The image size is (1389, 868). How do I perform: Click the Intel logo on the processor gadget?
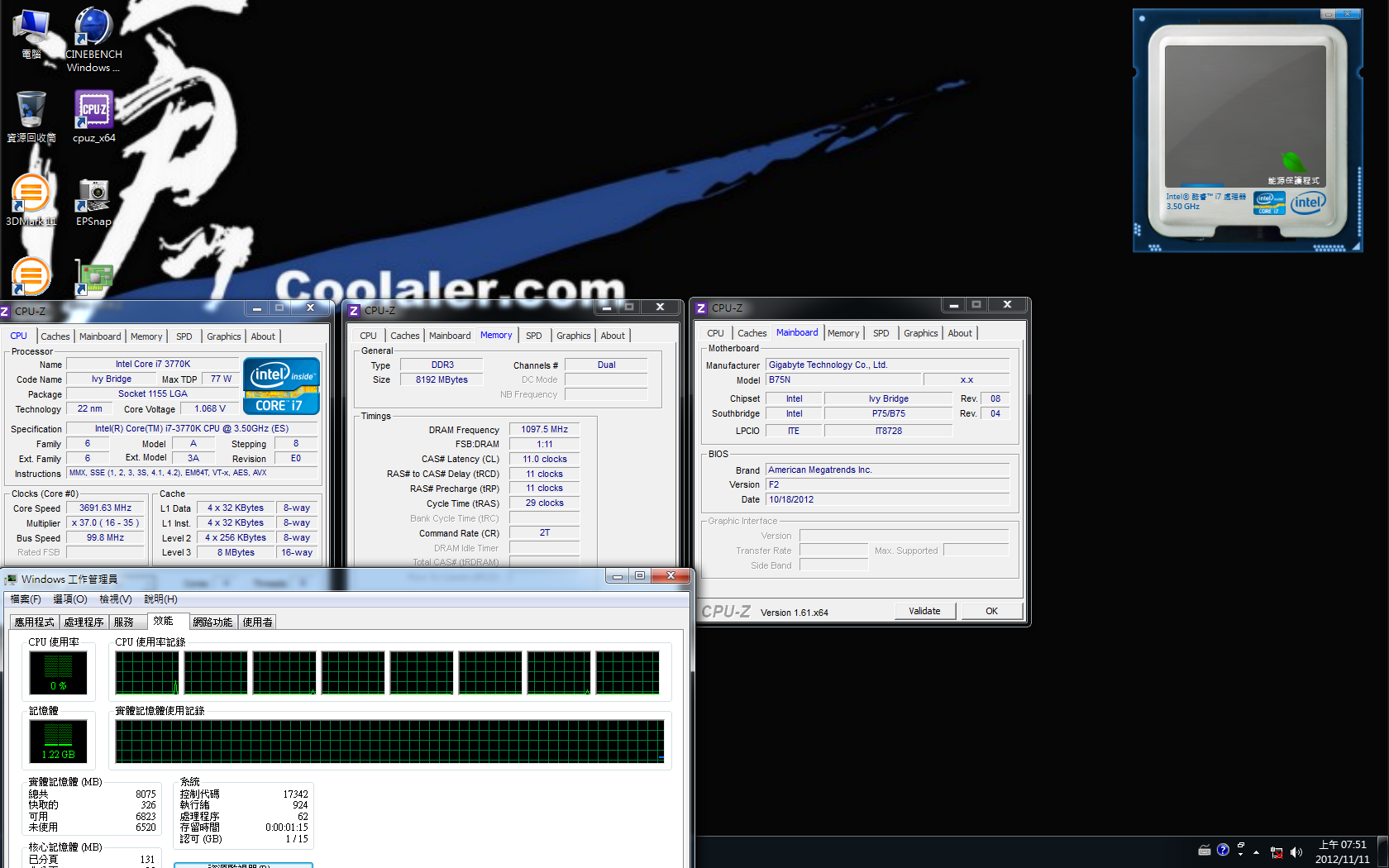[1308, 202]
